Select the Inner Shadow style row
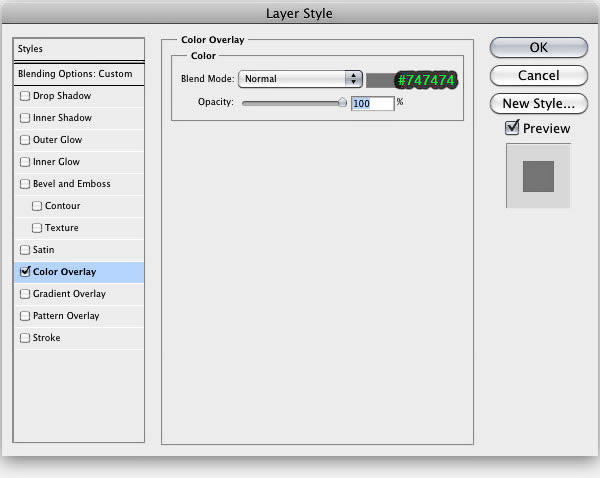Viewport: 600px width, 478px height. click(x=79, y=118)
